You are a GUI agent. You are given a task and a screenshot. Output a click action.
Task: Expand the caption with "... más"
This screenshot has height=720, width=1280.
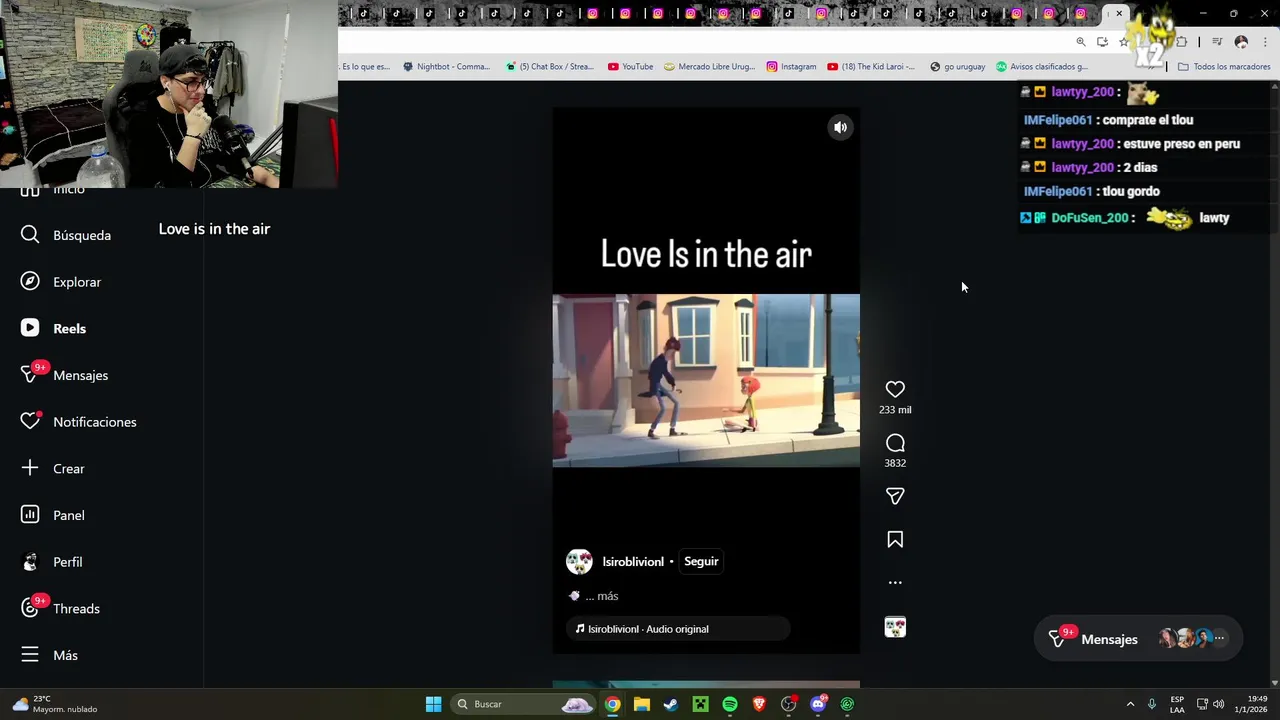tap(602, 596)
